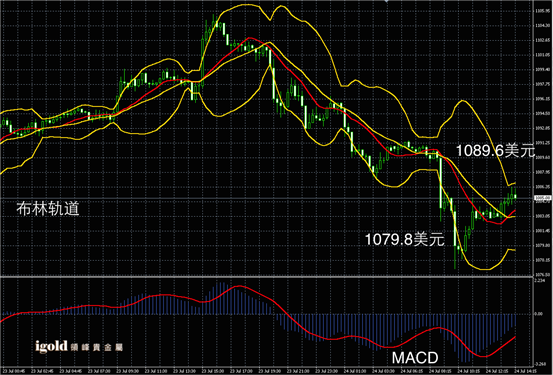Click the 布林轨道 chart annotation label

click(48, 209)
